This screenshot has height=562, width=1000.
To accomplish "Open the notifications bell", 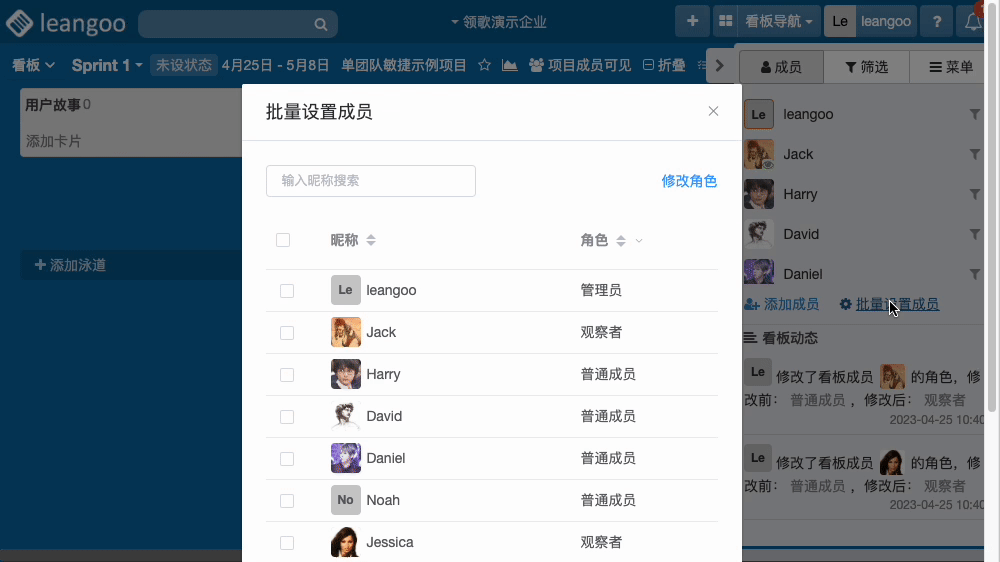I will tap(972, 21).
